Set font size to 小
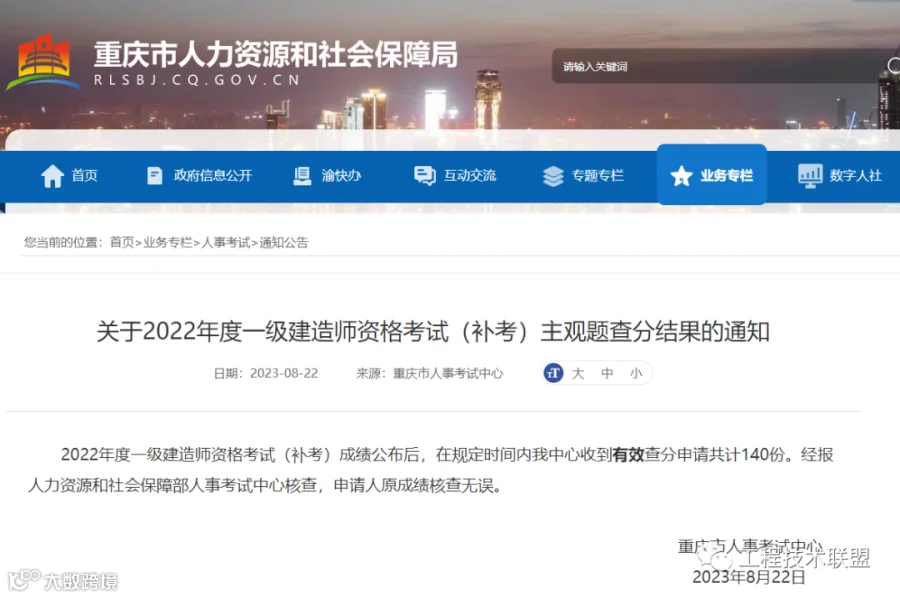This screenshot has height=598, width=900. coord(636,374)
